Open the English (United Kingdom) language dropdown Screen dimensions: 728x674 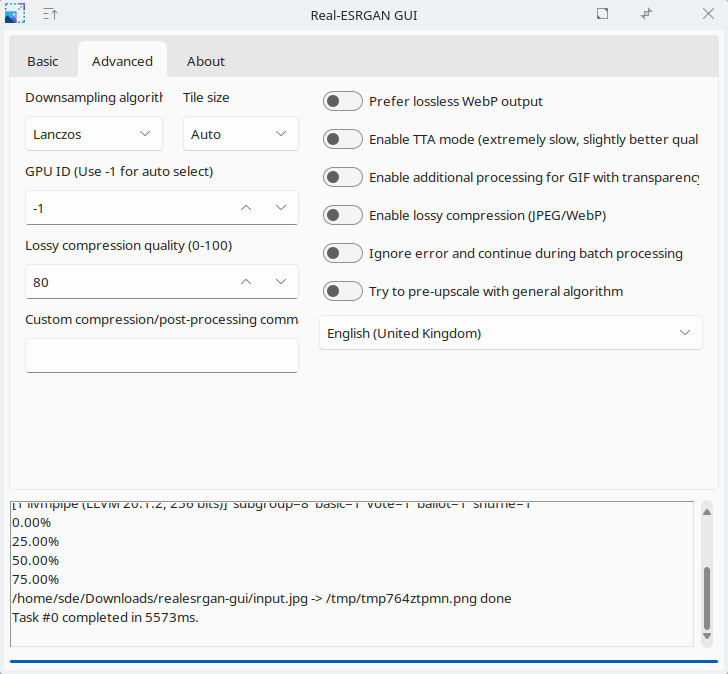510,333
